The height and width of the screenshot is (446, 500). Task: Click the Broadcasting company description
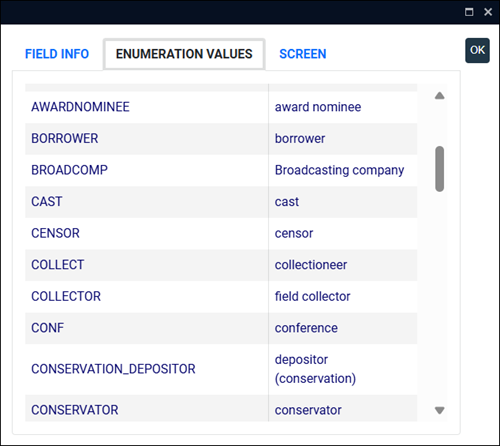coord(339,170)
